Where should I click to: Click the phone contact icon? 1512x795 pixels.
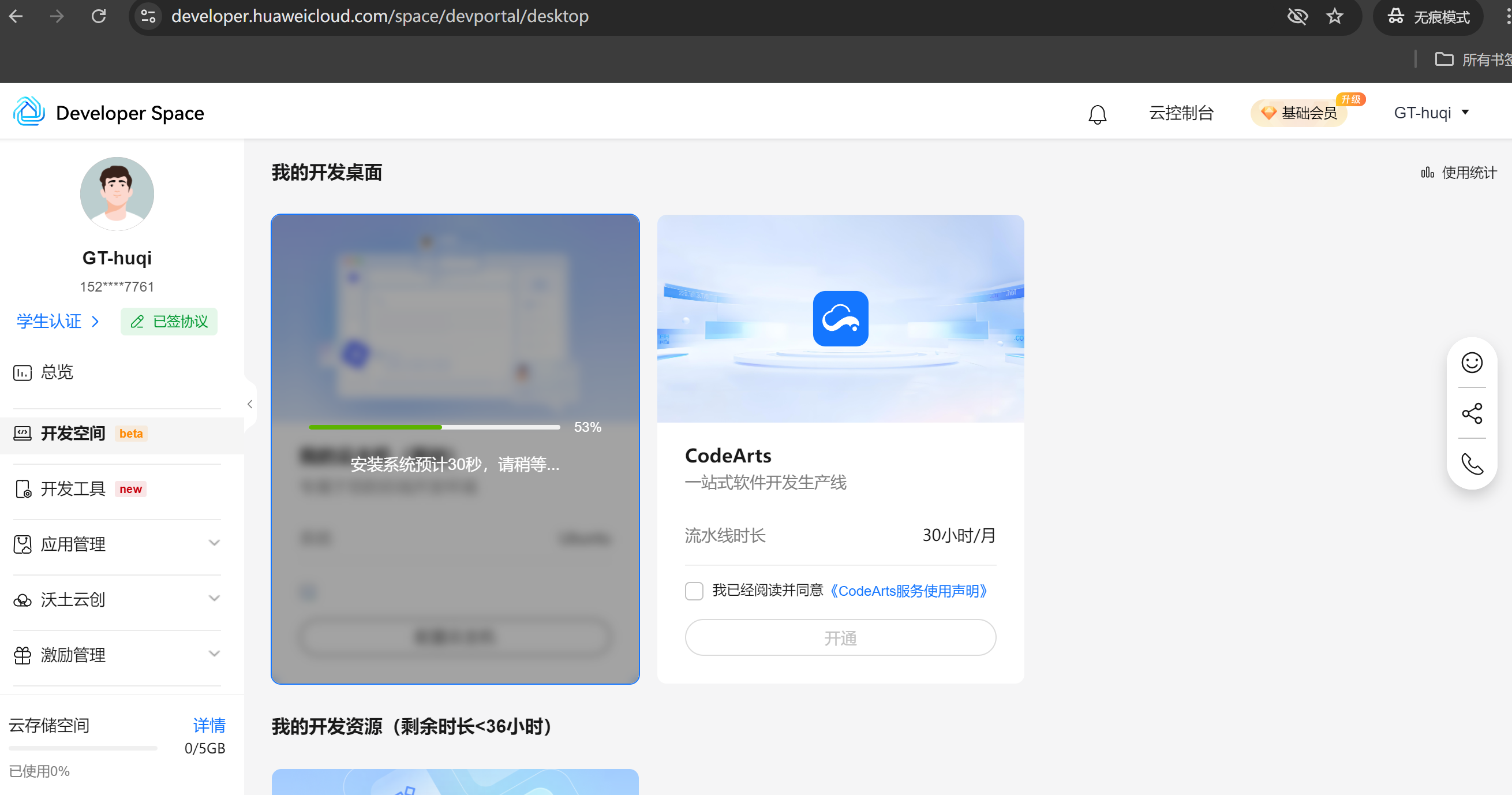1472,464
